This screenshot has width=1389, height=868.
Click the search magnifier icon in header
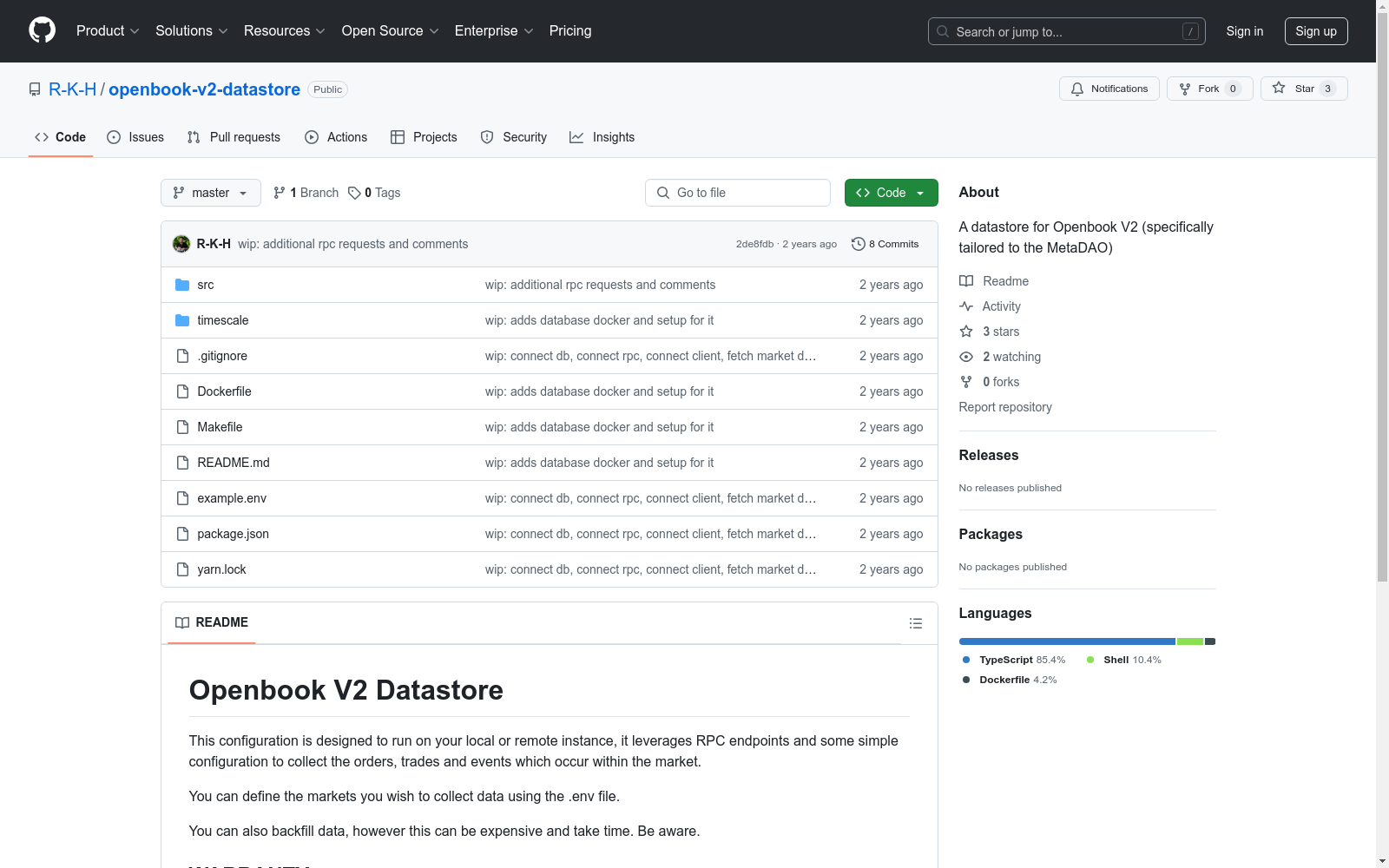pyautogui.click(x=943, y=31)
